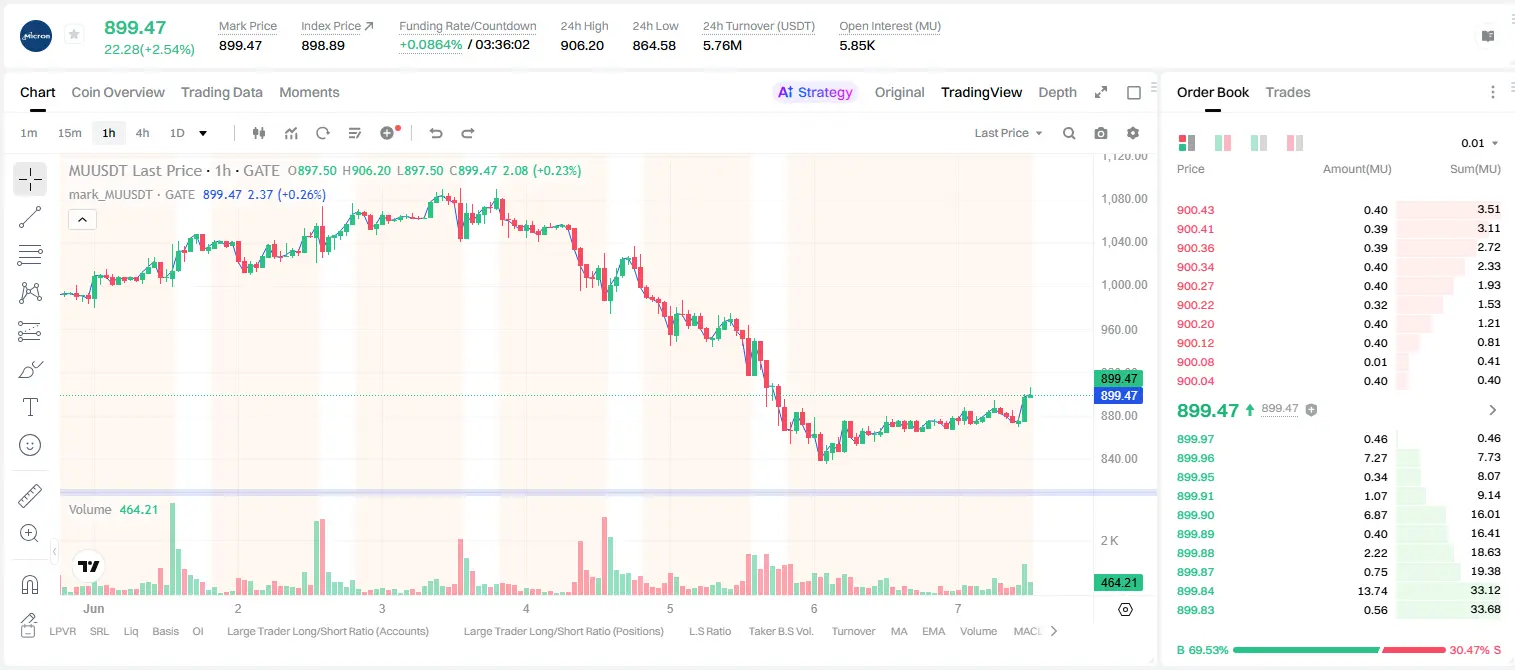Show only sell orders in order book
The height and width of the screenshot is (670, 1515).
(1295, 143)
